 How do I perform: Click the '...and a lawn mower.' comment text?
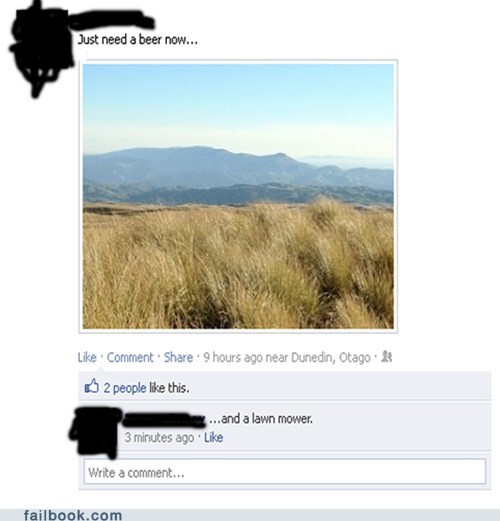(261, 419)
